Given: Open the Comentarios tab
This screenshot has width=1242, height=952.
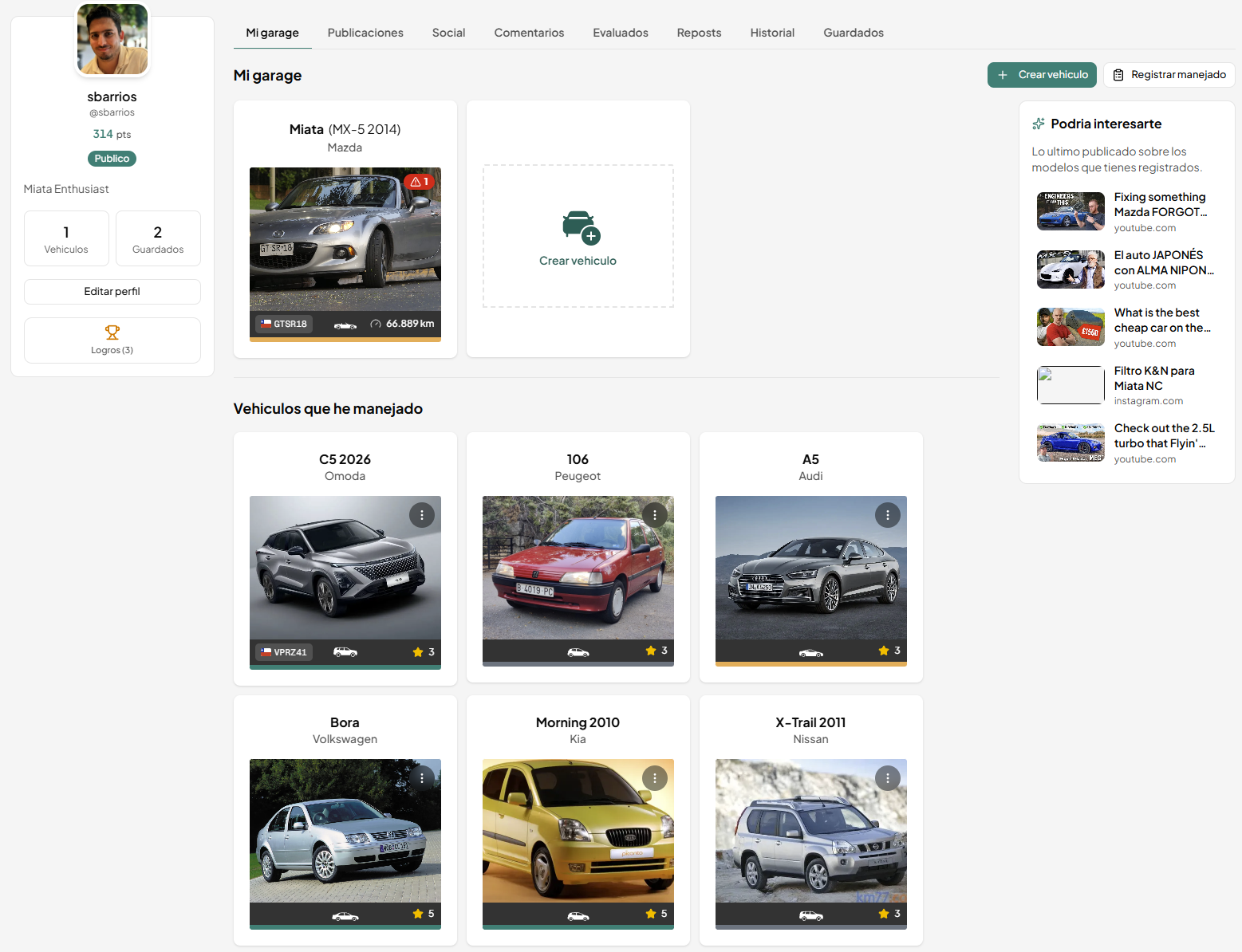Looking at the screenshot, I should 529,33.
